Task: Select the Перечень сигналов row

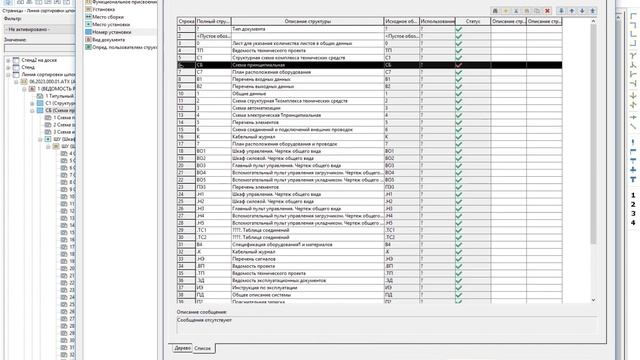Action: [369, 259]
